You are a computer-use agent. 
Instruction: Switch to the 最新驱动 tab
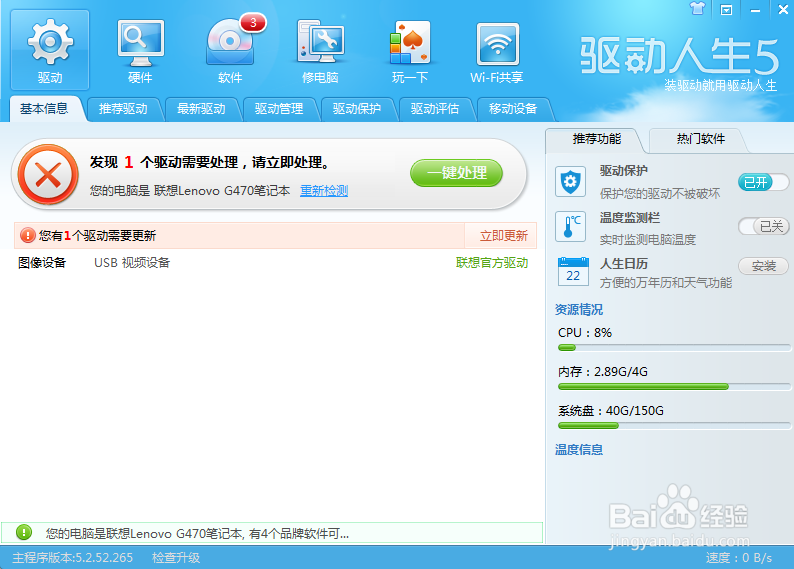point(201,109)
